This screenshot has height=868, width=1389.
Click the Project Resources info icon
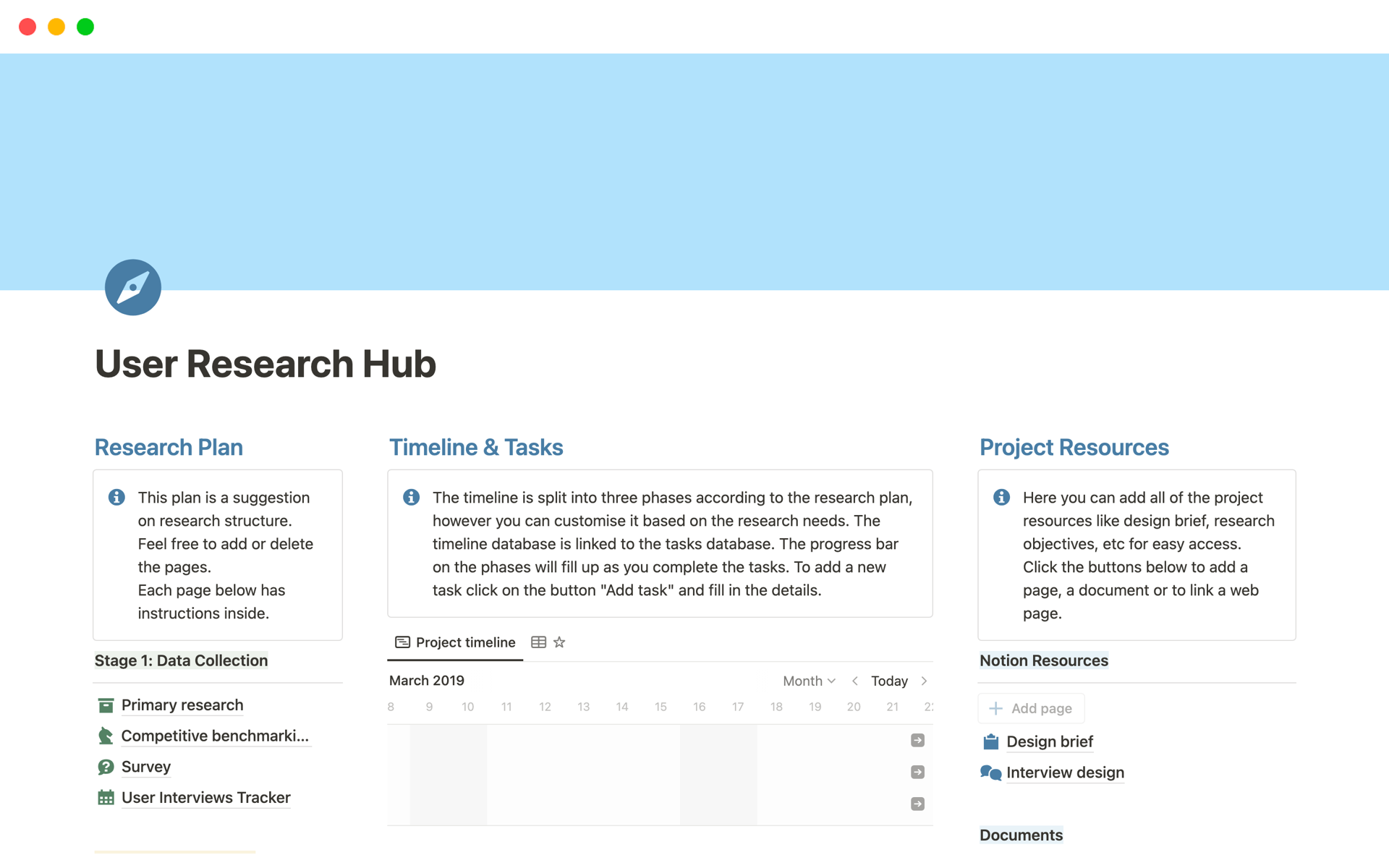(x=1001, y=496)
